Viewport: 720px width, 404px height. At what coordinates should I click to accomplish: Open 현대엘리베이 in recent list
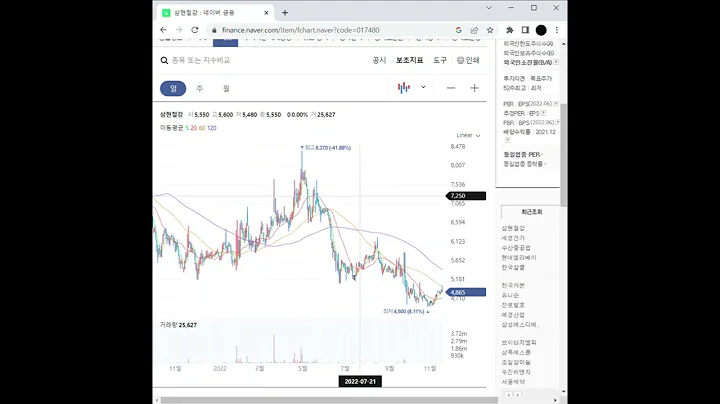519,258
